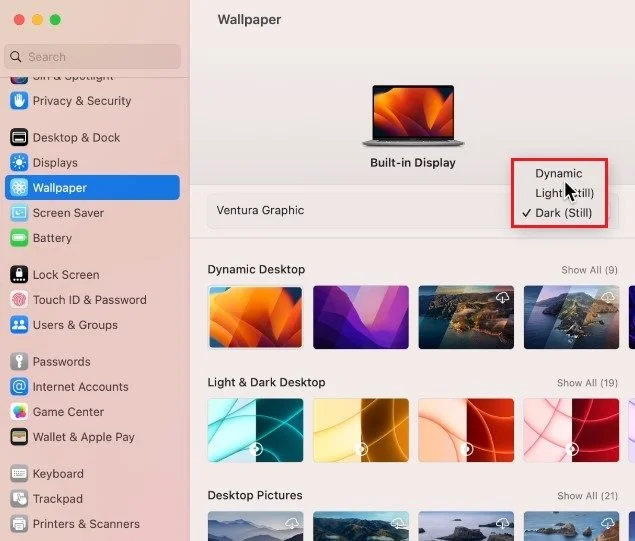Select checked Dark (Still) option
Image resolution: width=635 pixels, height=541 pixels.
pos(563,213)
